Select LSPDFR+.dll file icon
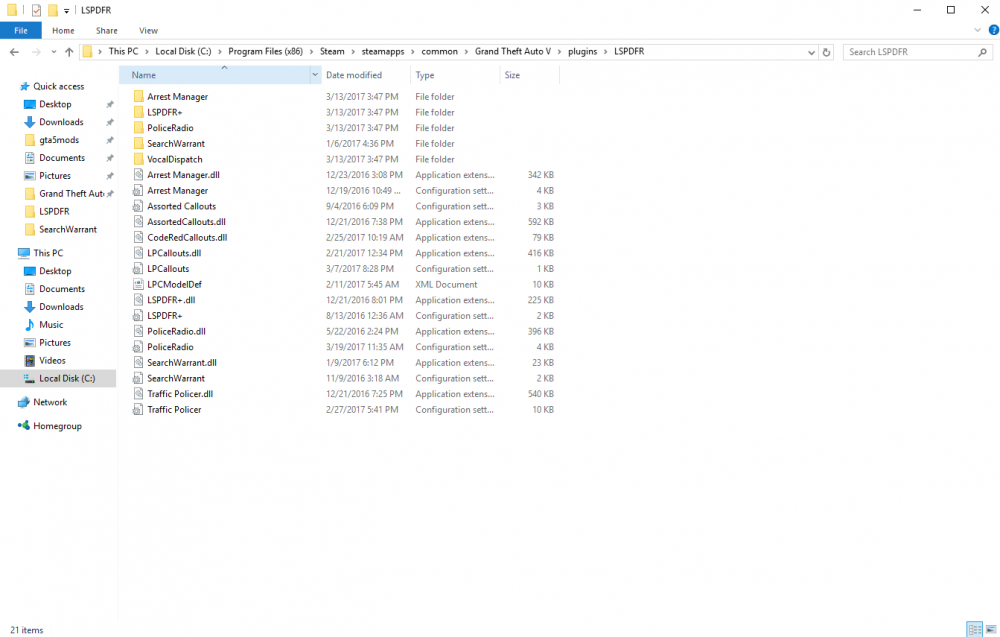 click(138, 300)
